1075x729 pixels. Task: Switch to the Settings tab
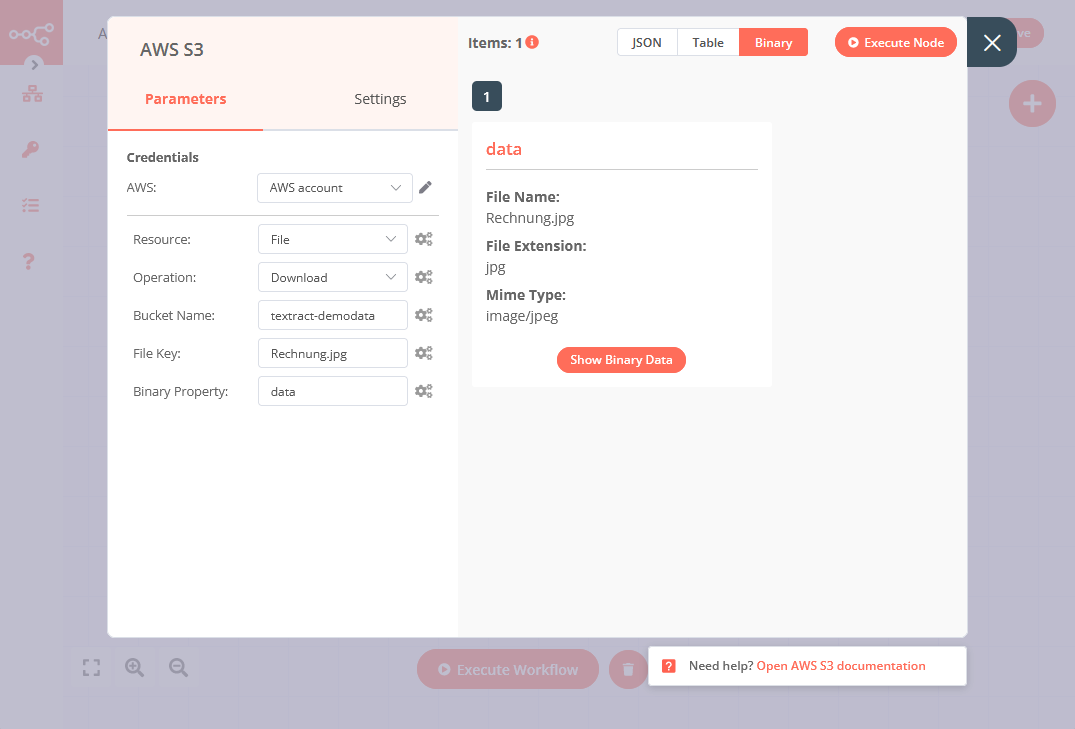(380, 99)
